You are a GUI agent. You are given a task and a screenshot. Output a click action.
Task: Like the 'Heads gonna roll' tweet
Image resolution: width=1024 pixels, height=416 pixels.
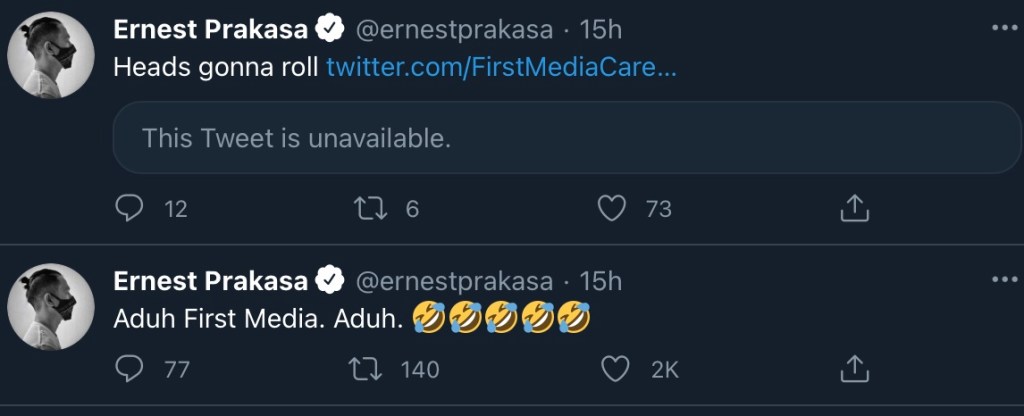click(611, 208)
